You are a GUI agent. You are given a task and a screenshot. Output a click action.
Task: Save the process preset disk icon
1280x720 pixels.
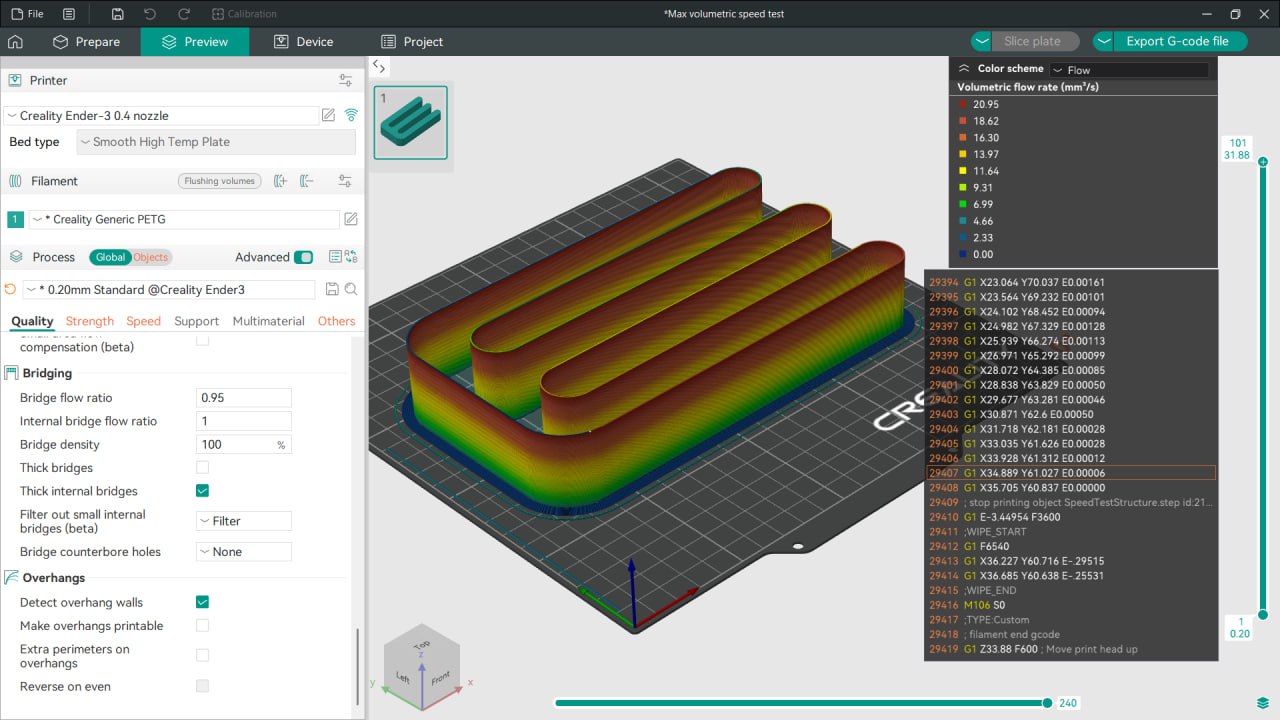[x=333, y=289]
